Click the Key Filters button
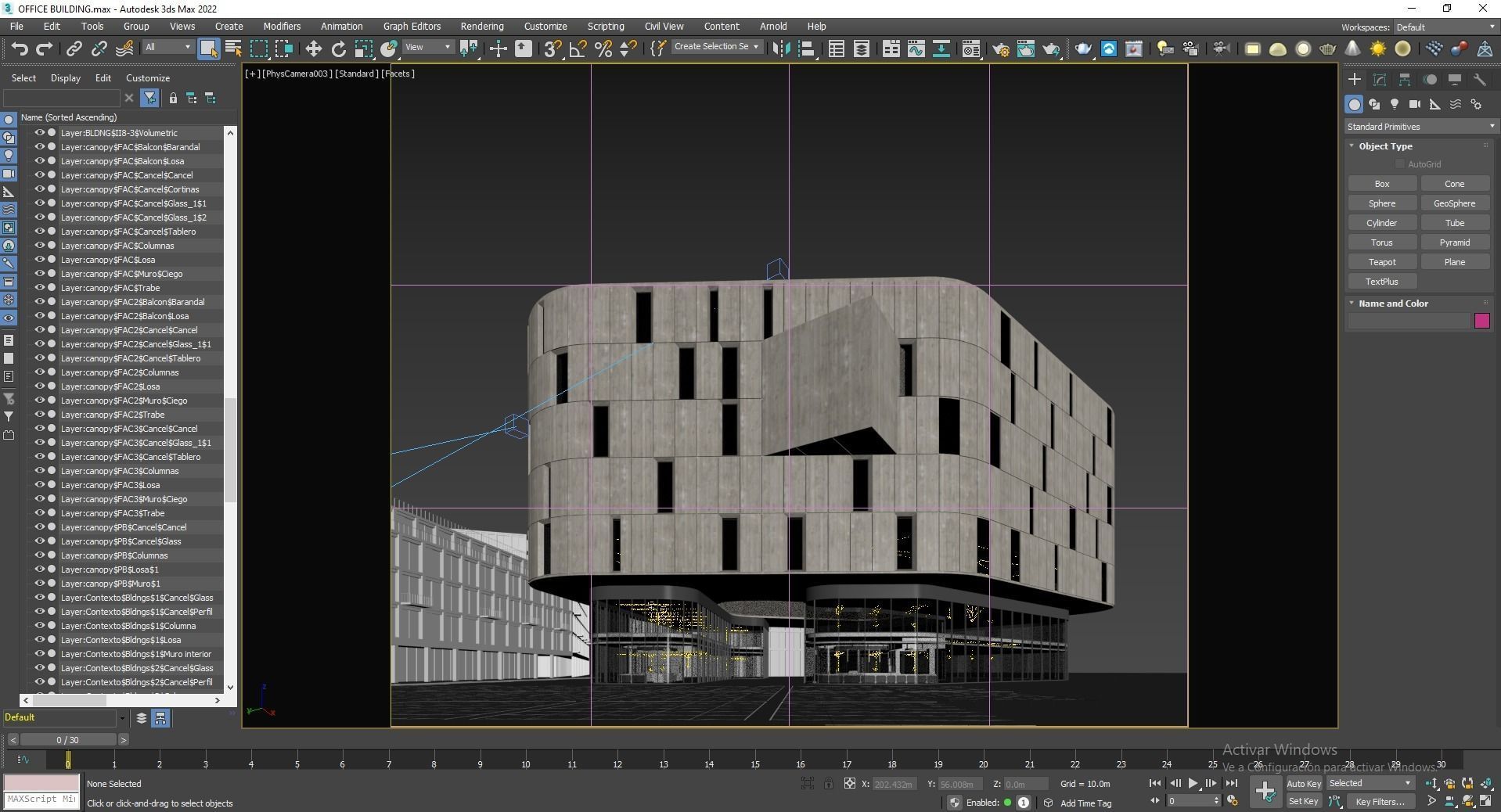 pyautogui.click(x=1380, y=801)
